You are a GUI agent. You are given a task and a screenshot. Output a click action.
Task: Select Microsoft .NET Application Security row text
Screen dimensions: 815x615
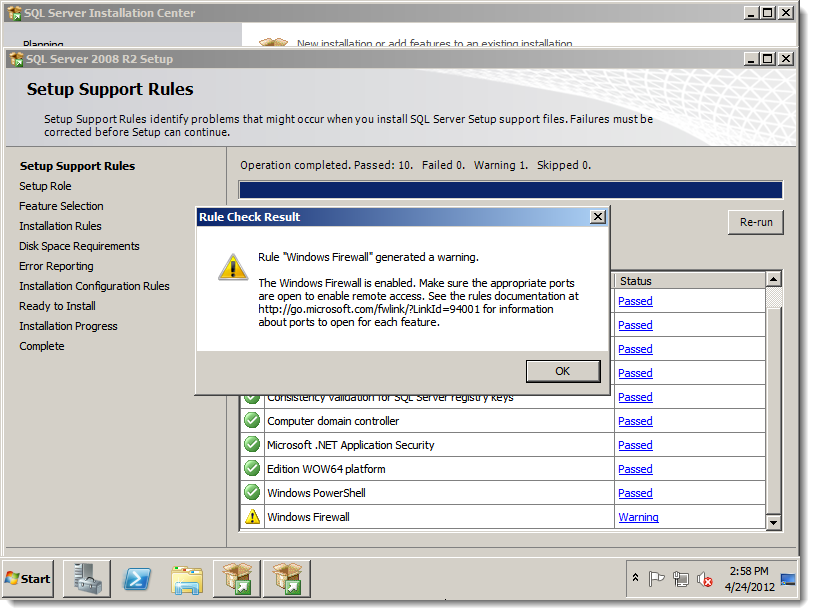tap(350, 446)
